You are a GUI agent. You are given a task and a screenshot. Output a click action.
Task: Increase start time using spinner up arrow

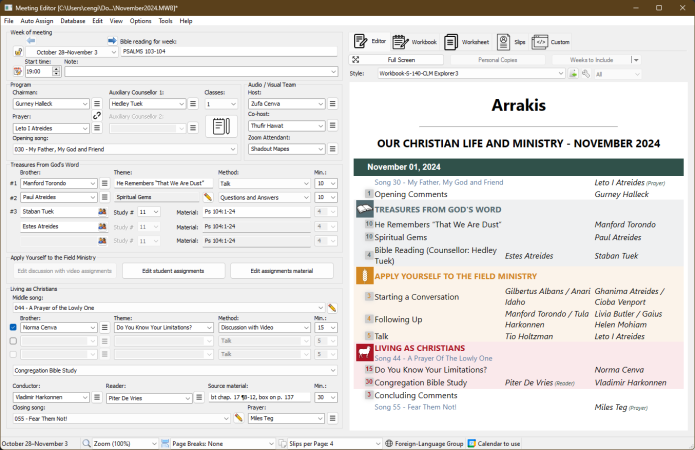[x=56, y=69]
